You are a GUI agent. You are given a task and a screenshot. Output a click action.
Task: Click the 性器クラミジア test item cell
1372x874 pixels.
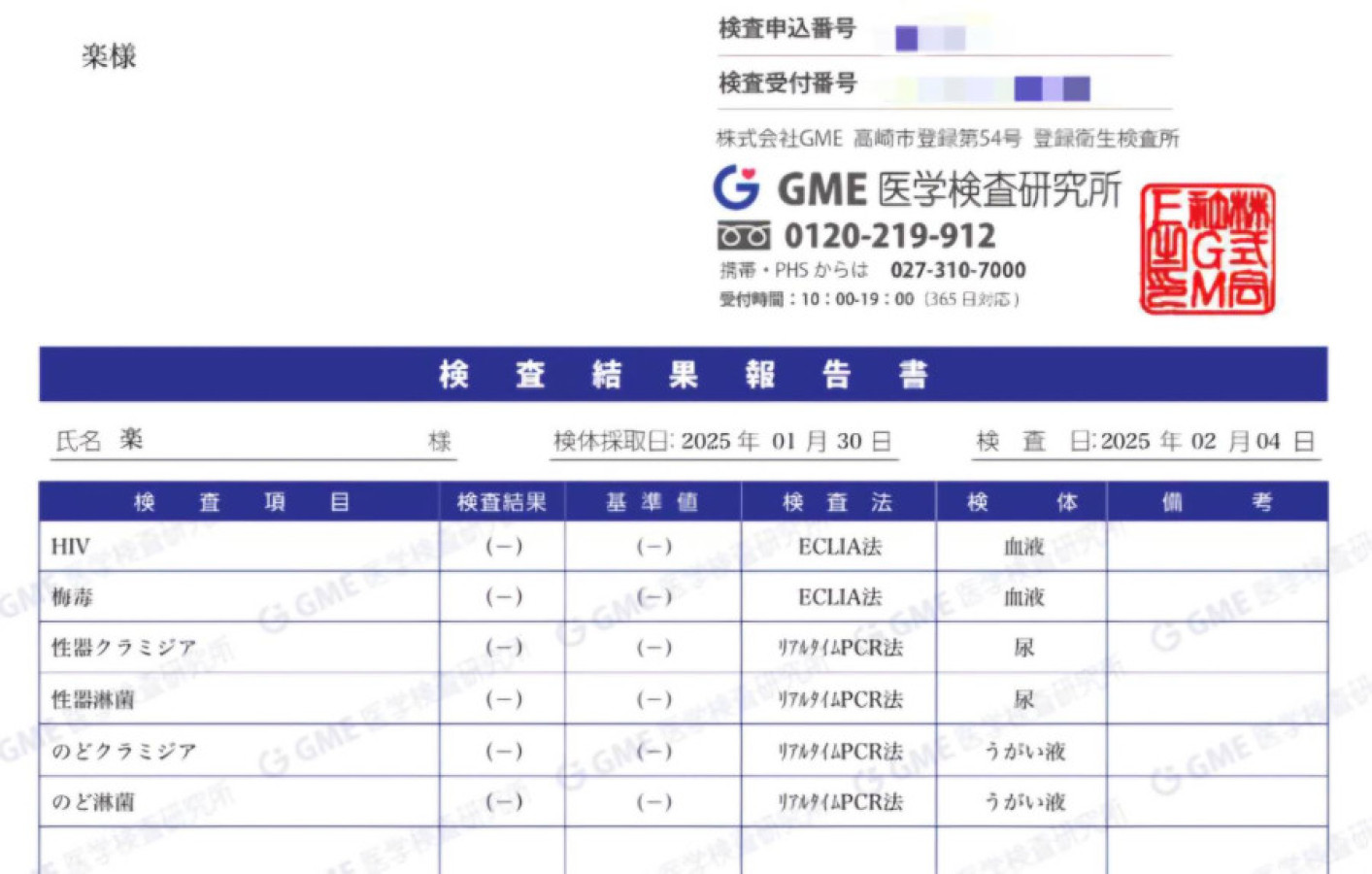click(240, 648)
